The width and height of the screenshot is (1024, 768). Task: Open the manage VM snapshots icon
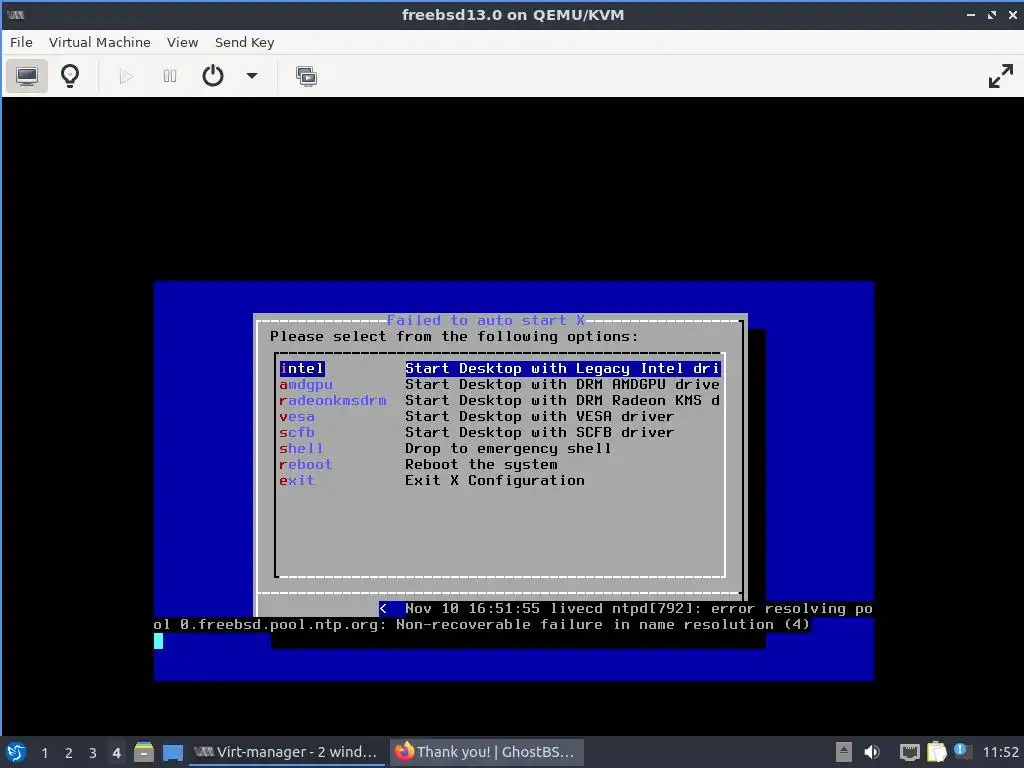(x=306, y=76)
